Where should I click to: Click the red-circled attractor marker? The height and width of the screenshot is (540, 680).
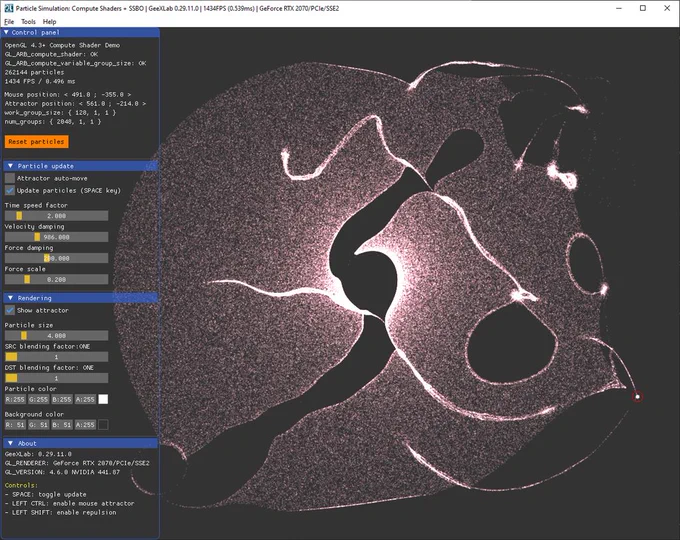[x=637, y=396]
